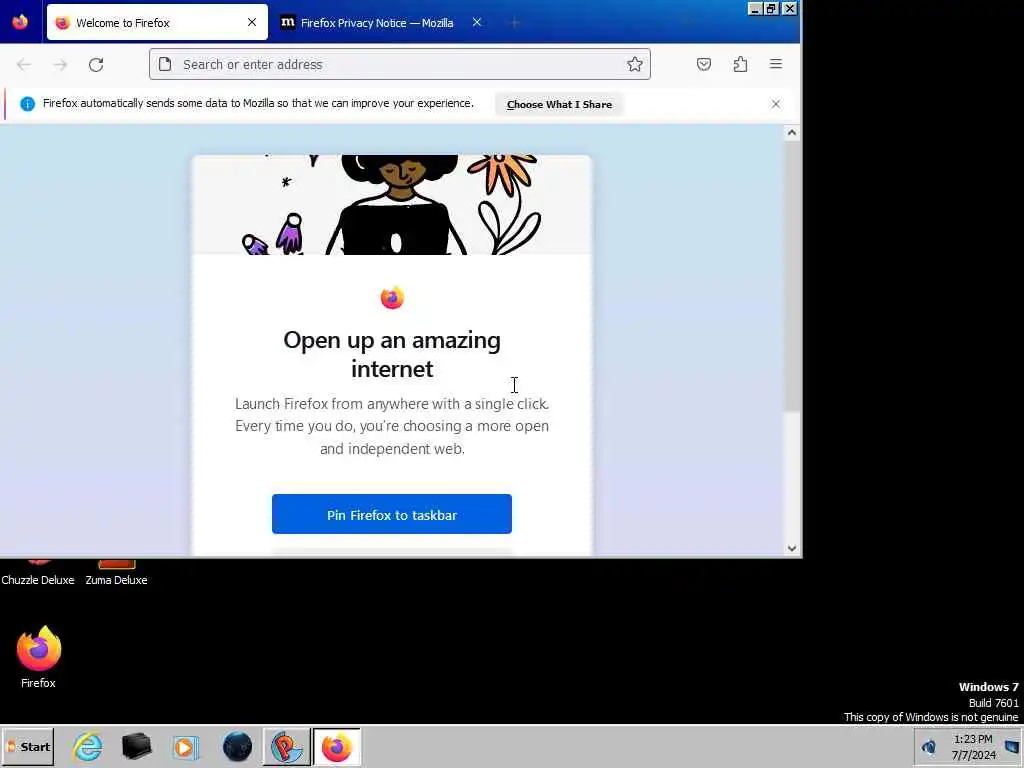
Task: Click the scrollbar down arrow
Action: pos(792,549)
